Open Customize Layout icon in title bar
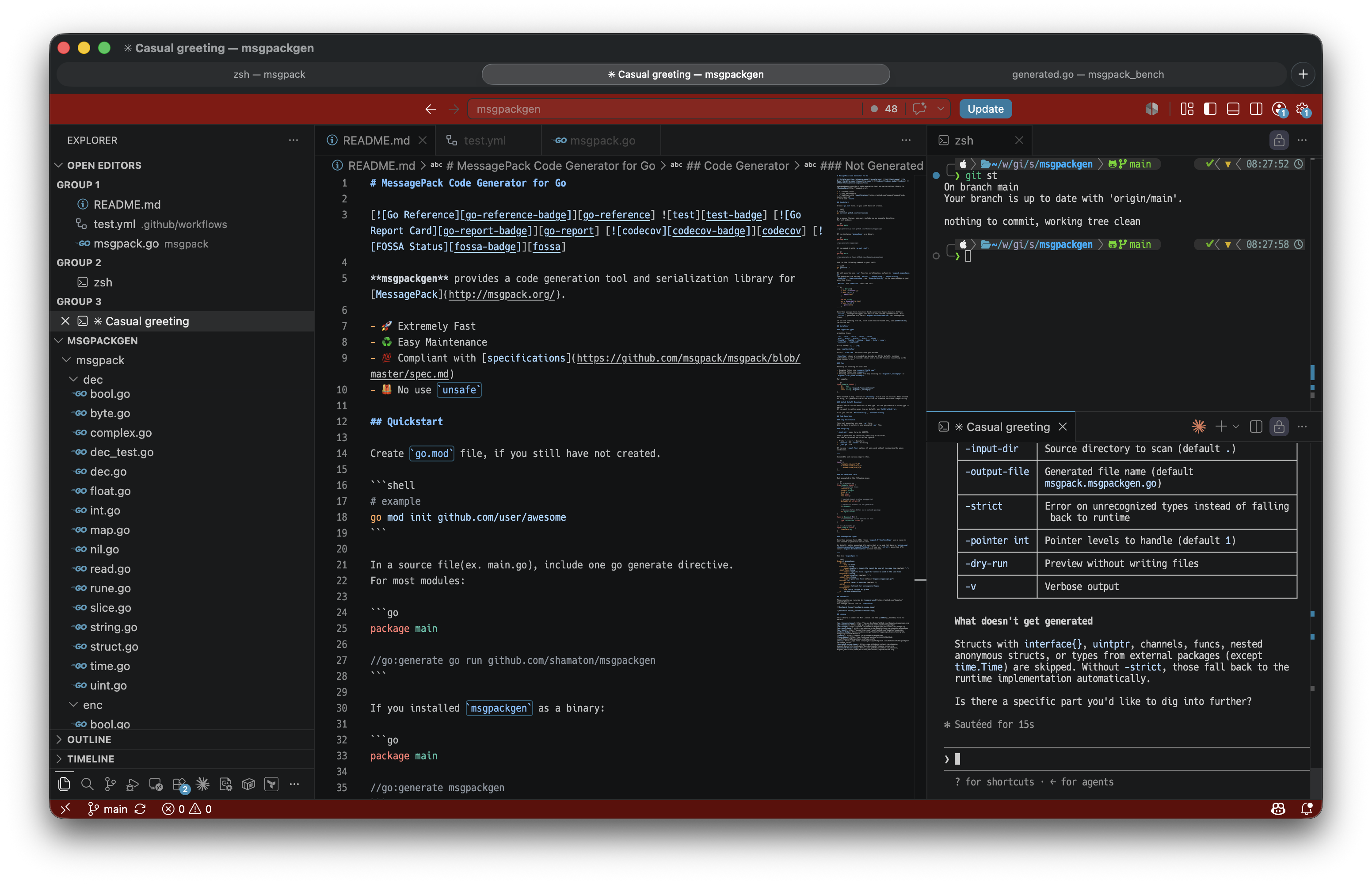The width and height of the screenshot is (1372, 884). coord(1187,109)
